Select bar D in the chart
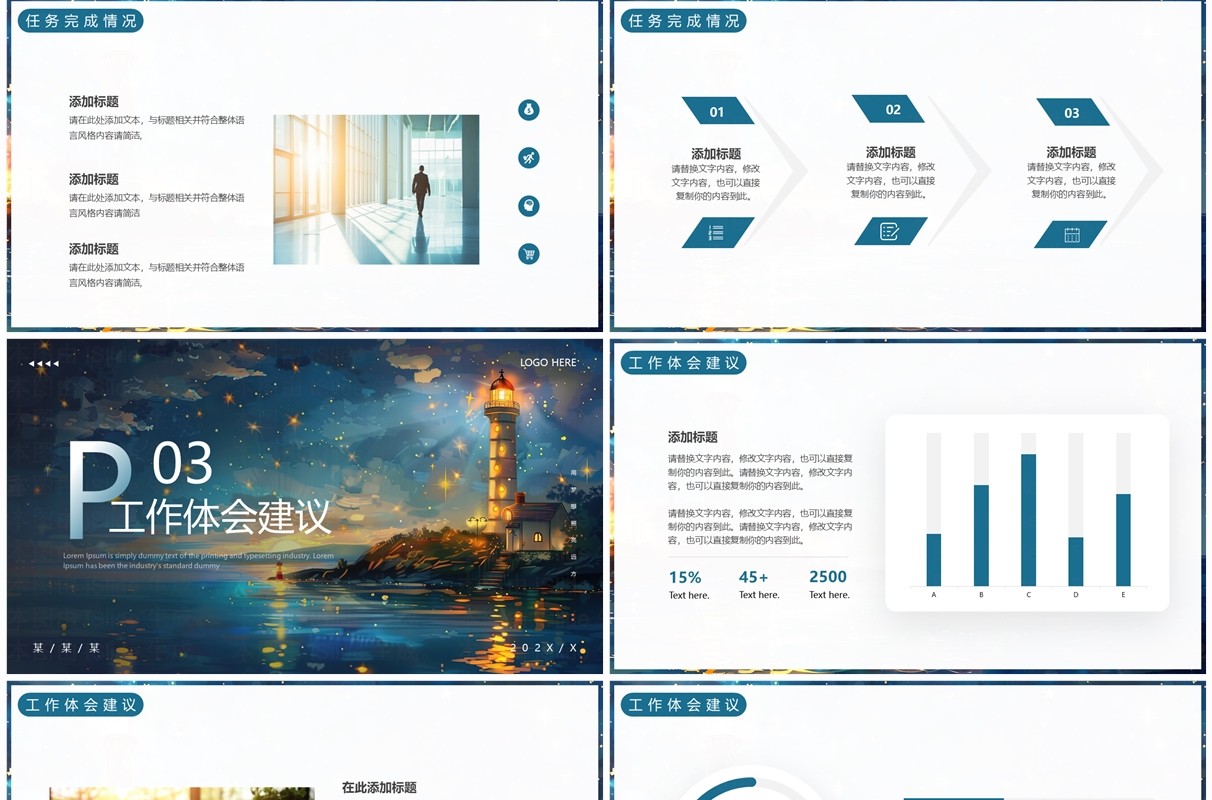The height and width of the screenshot is (800, 1212). pos(1076,562)
